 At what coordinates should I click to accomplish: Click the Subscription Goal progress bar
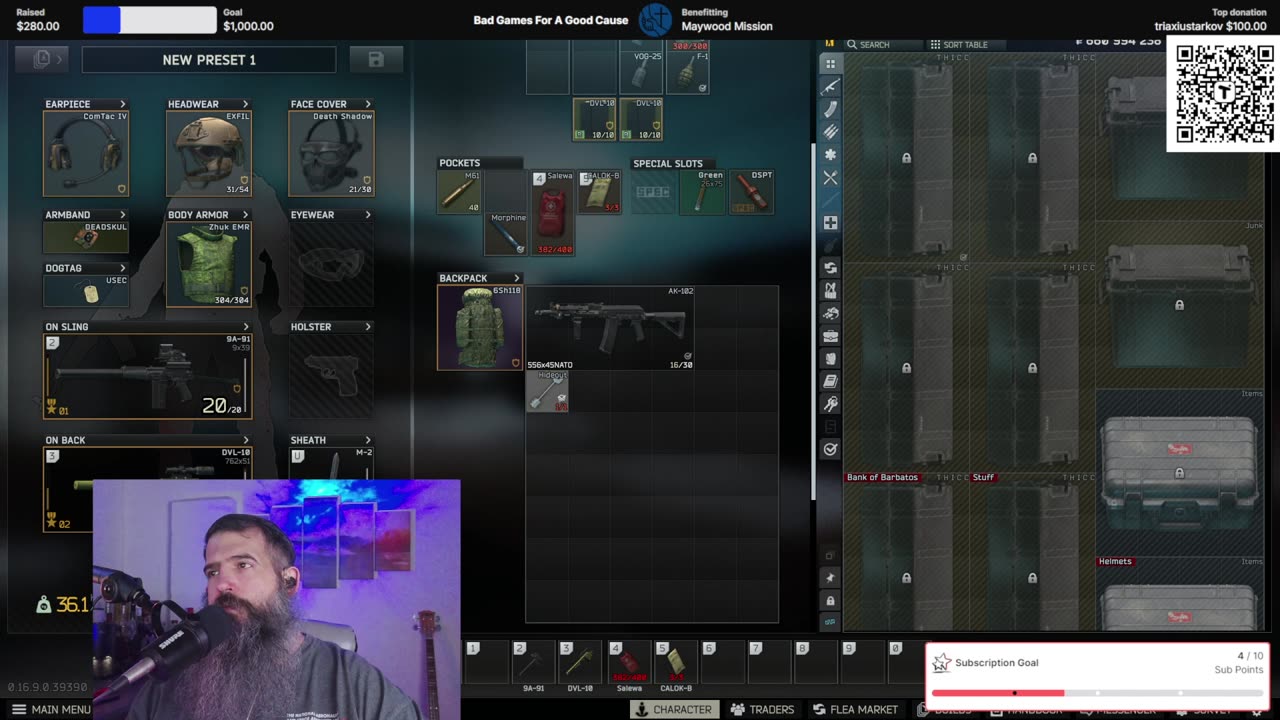pyautogui.click(x=1097, y=692)
